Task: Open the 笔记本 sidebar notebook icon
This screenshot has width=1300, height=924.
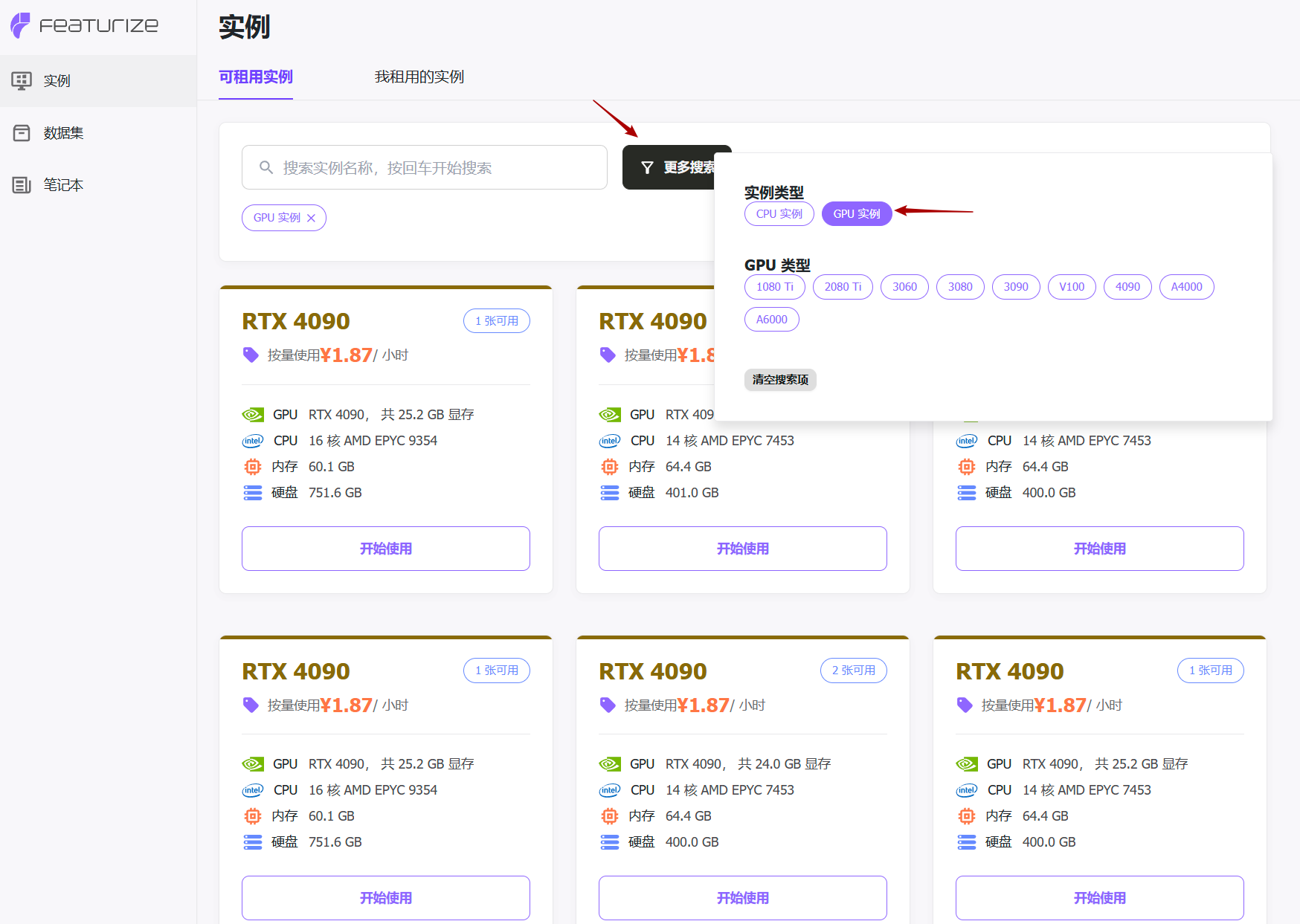Action: [22, 185]
